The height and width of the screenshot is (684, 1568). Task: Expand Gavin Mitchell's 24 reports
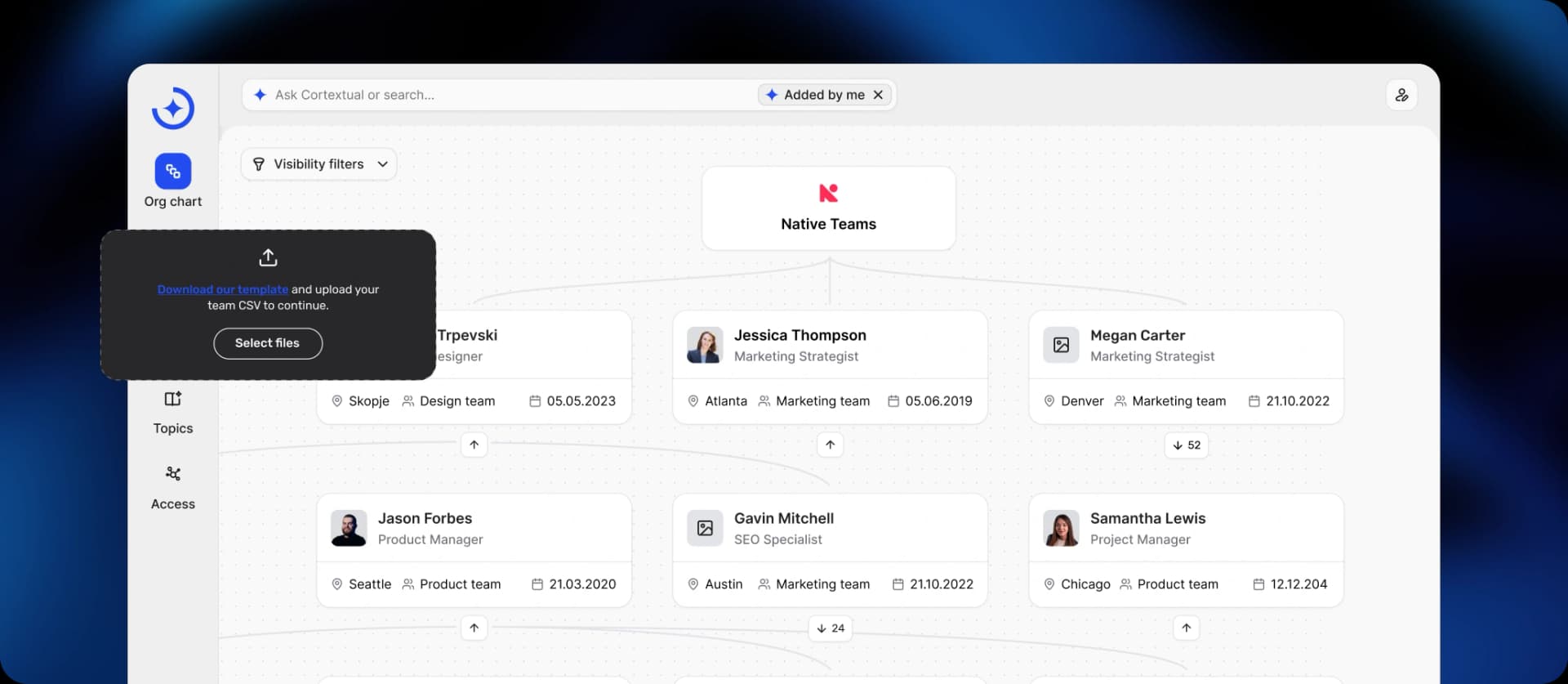click(830, 628)
